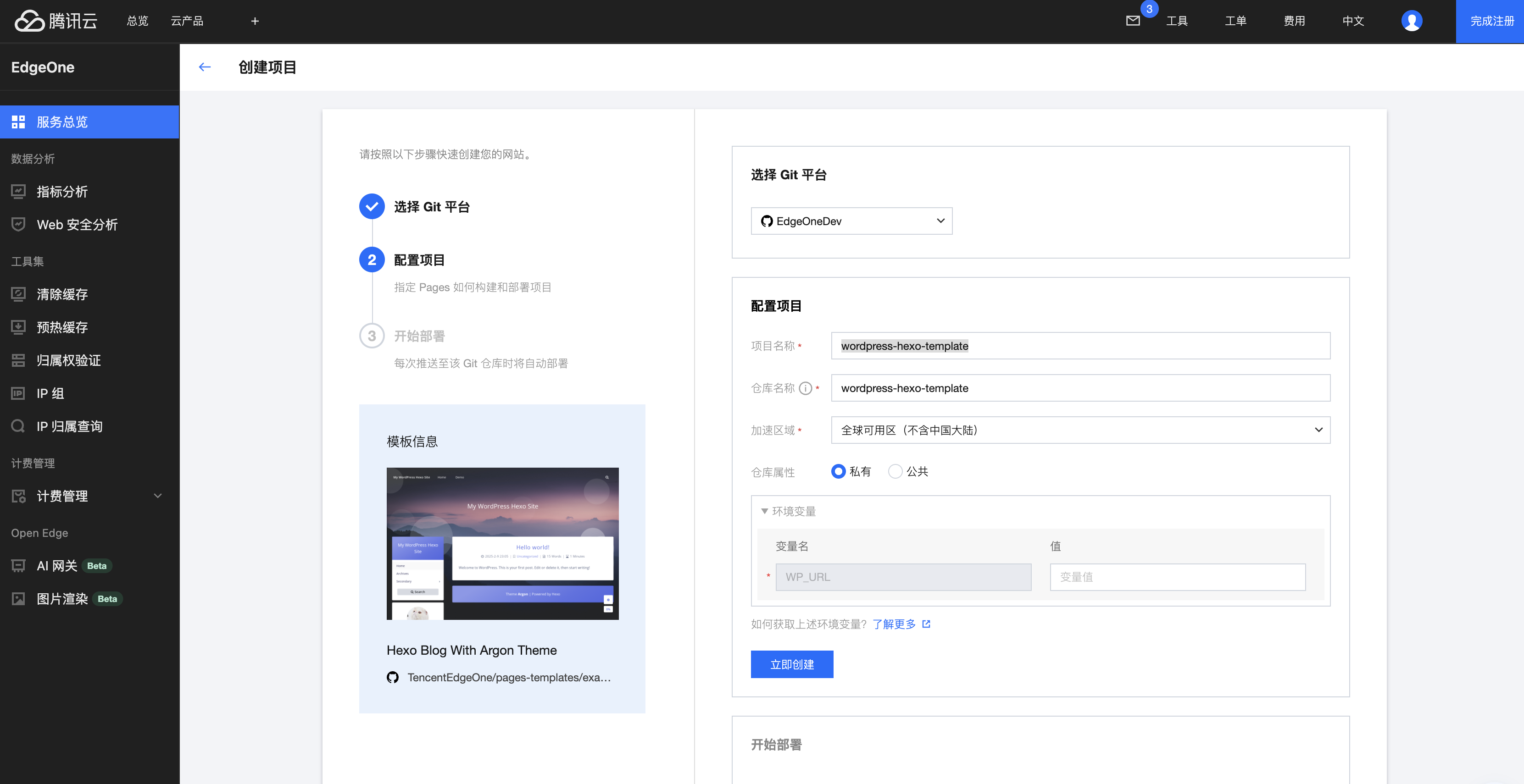Open the EdgeOneDev Git platform dropdown
Screen dimensions: 1524x784
click(851, 221)
